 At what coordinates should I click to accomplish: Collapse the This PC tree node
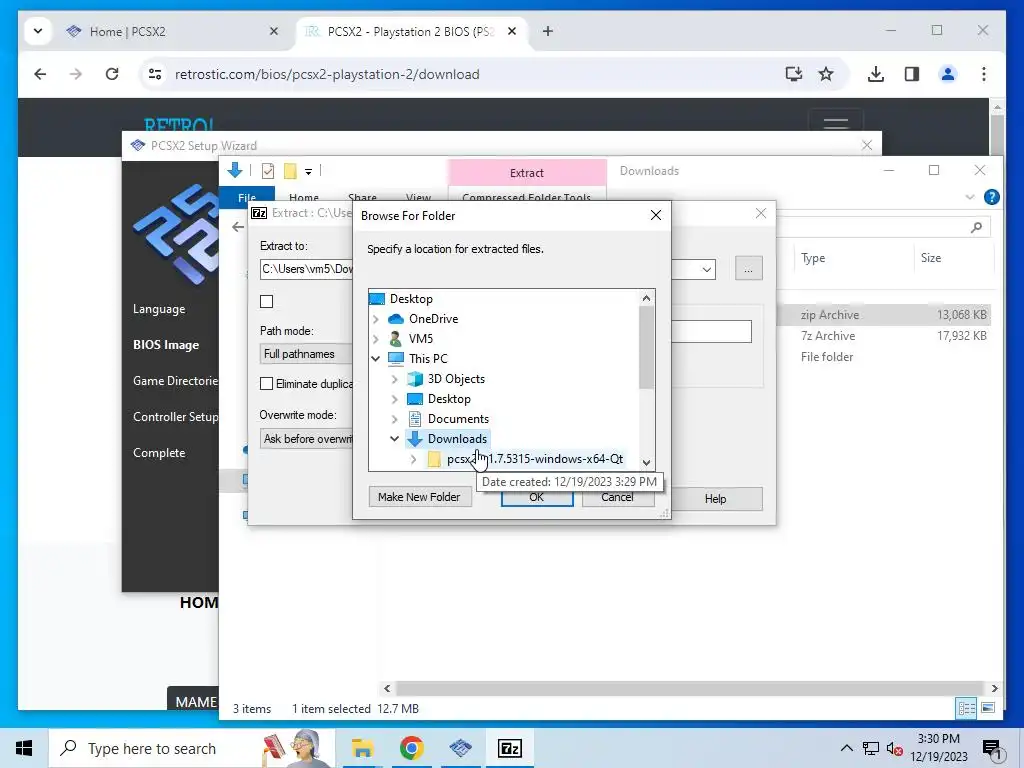pos(376,359)
